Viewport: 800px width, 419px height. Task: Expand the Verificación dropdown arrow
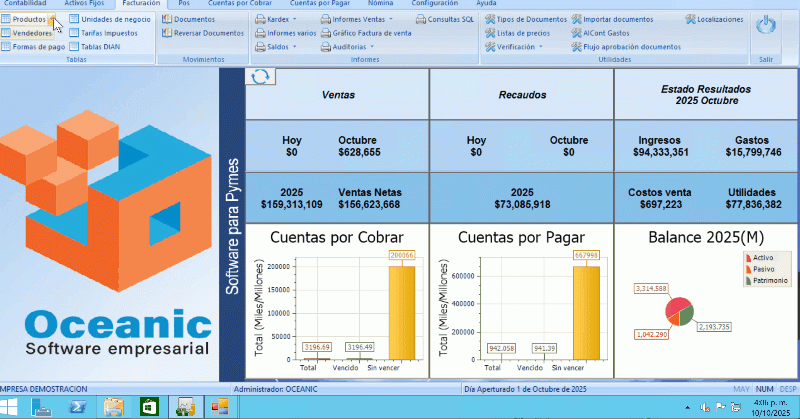(540, 47)
